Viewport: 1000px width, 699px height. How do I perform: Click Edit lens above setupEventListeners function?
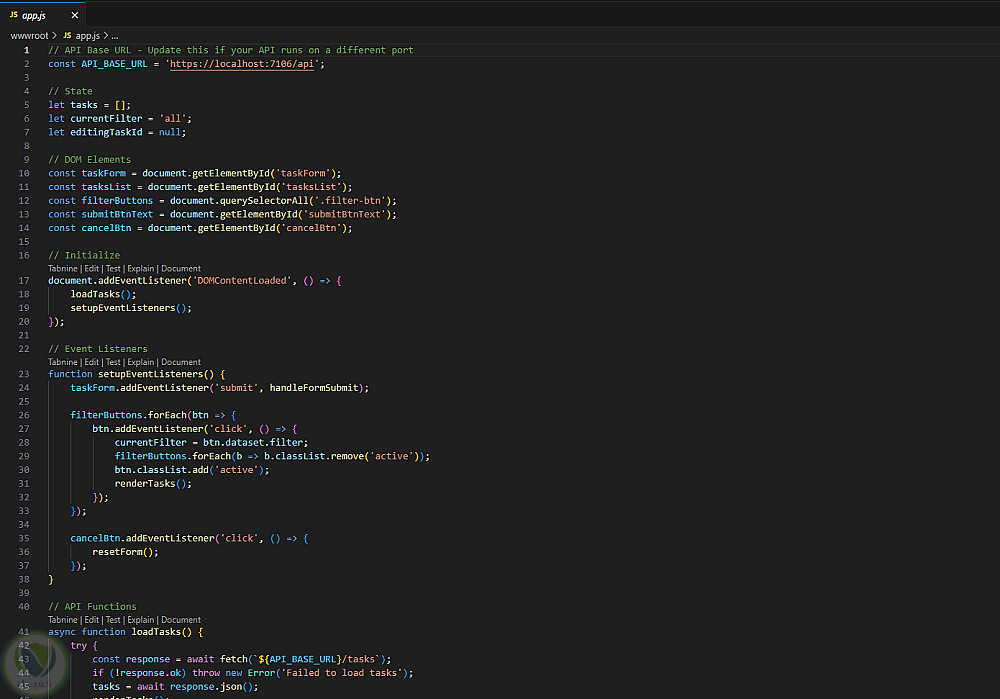(x=92, y=362)
